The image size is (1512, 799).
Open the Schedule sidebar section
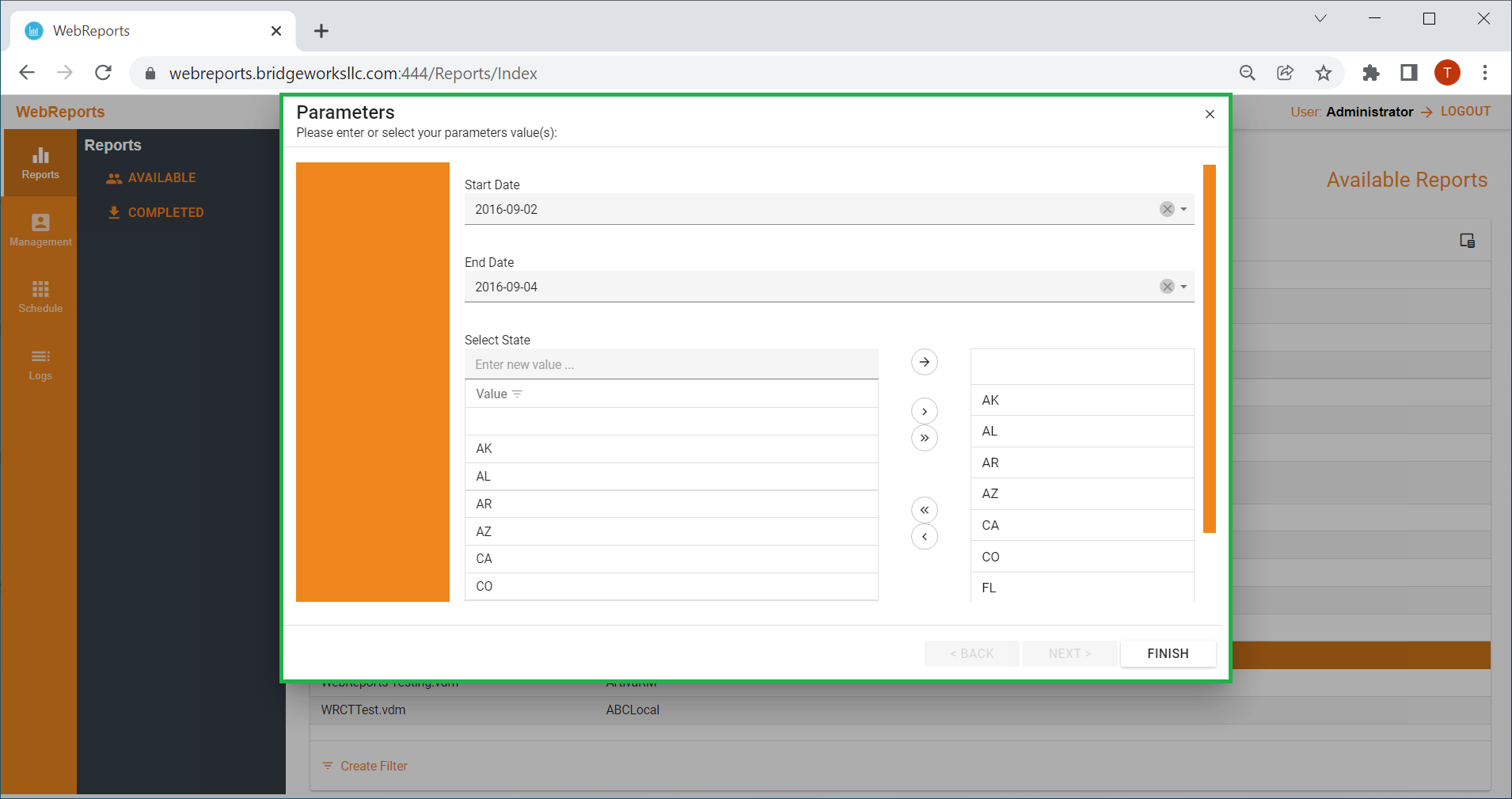(40, 297)
